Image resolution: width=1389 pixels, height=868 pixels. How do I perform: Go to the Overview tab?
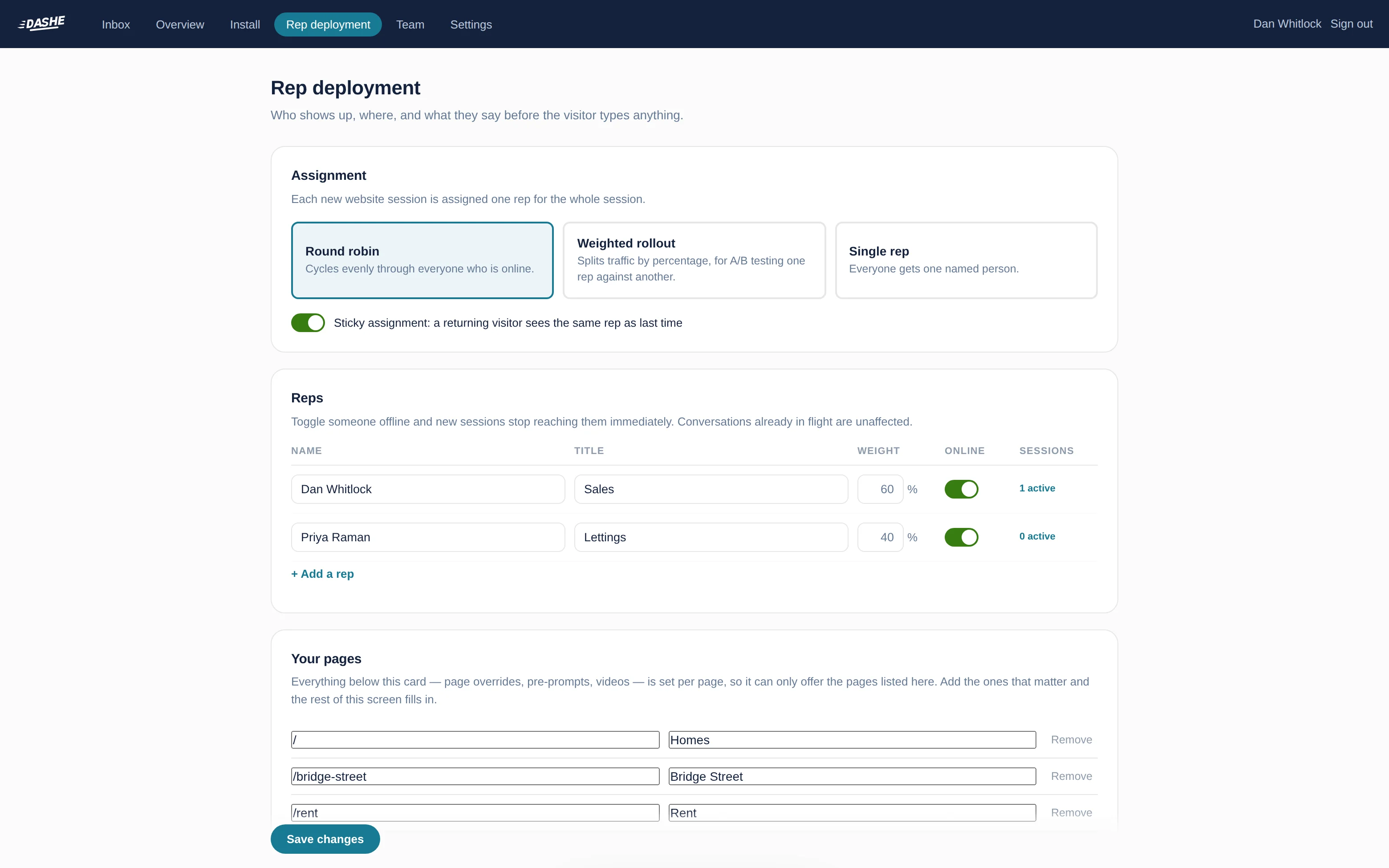pyautogui.click(x=180, y=24)
